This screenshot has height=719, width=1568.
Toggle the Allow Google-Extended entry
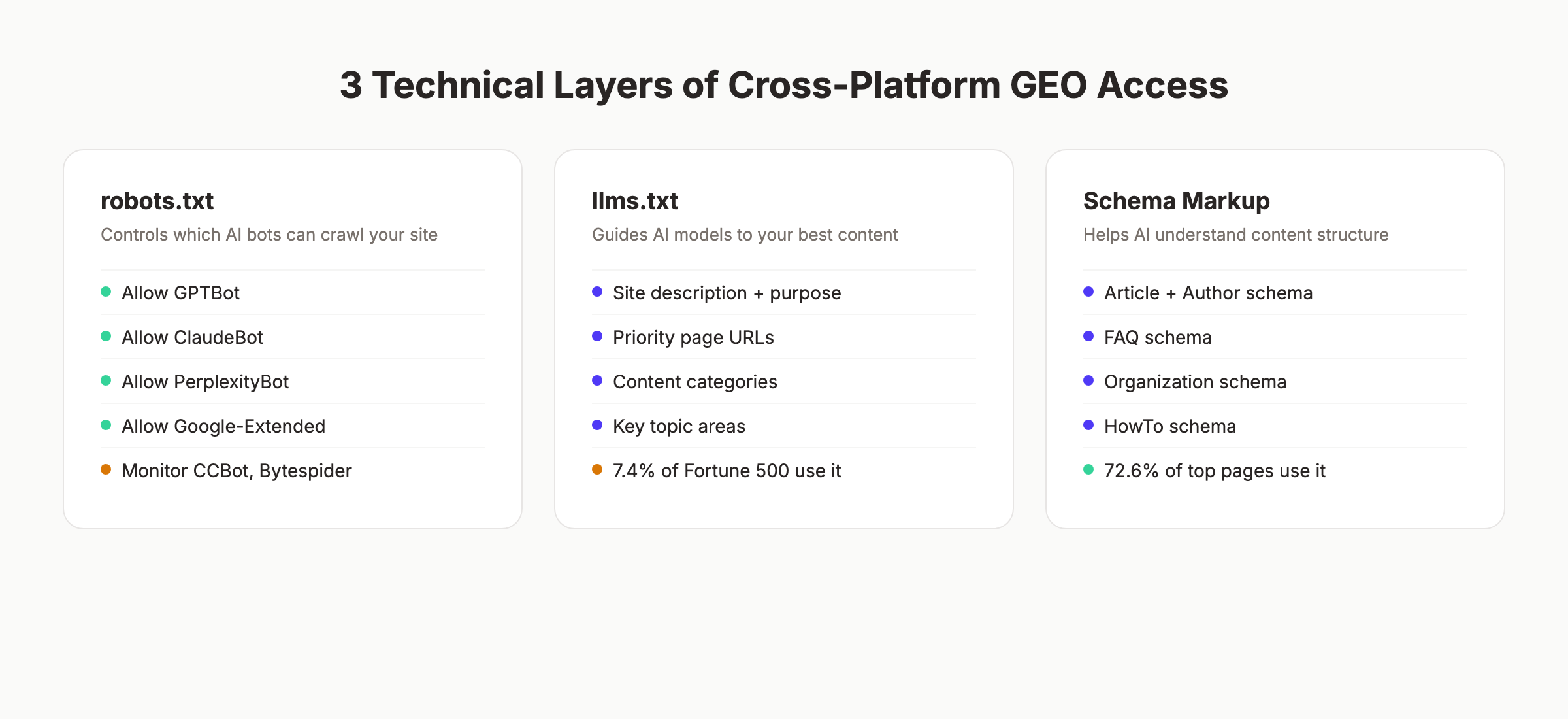pos(223,426)
